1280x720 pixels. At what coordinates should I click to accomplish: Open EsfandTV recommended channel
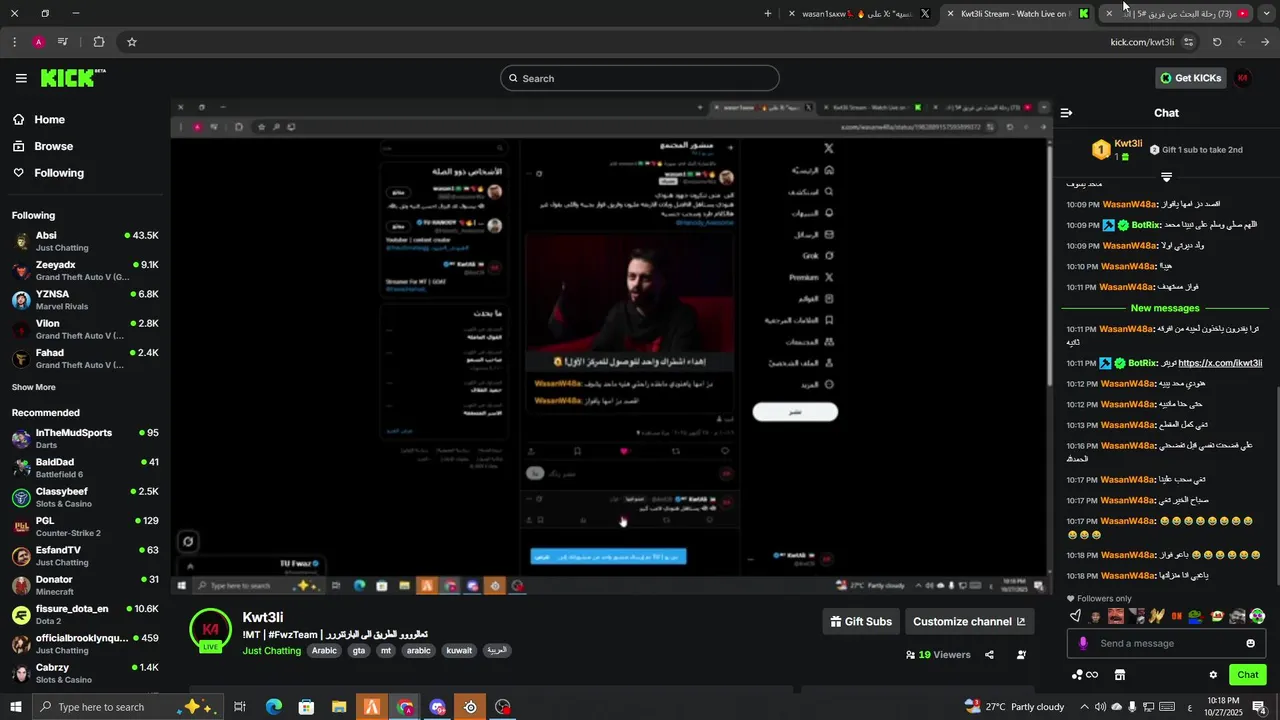tap(85, 555)
